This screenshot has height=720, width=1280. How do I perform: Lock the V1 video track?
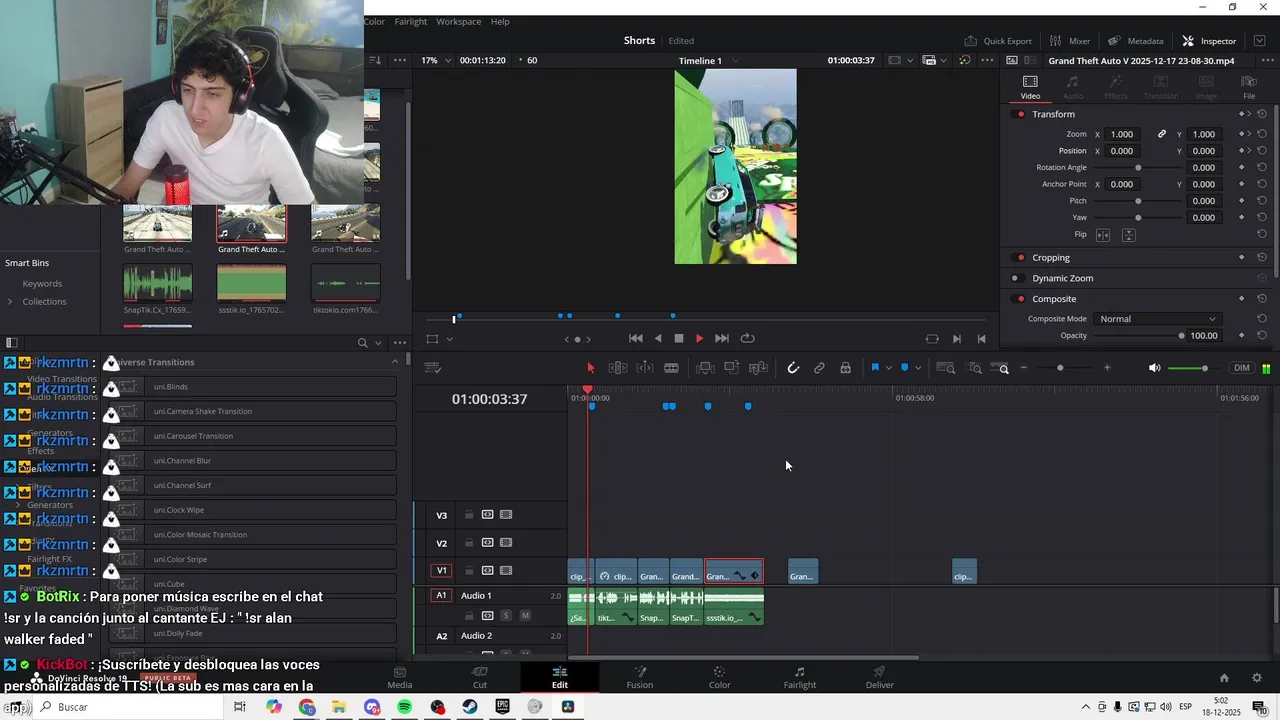(469, 571)
